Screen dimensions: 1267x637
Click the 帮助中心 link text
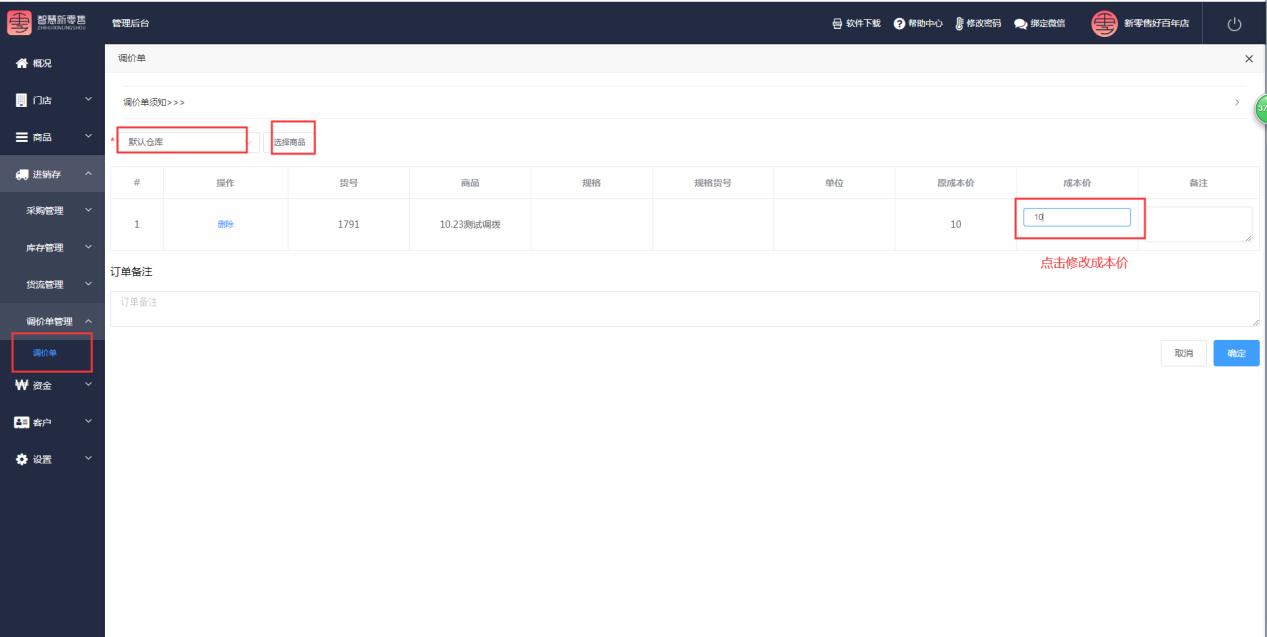925,23
